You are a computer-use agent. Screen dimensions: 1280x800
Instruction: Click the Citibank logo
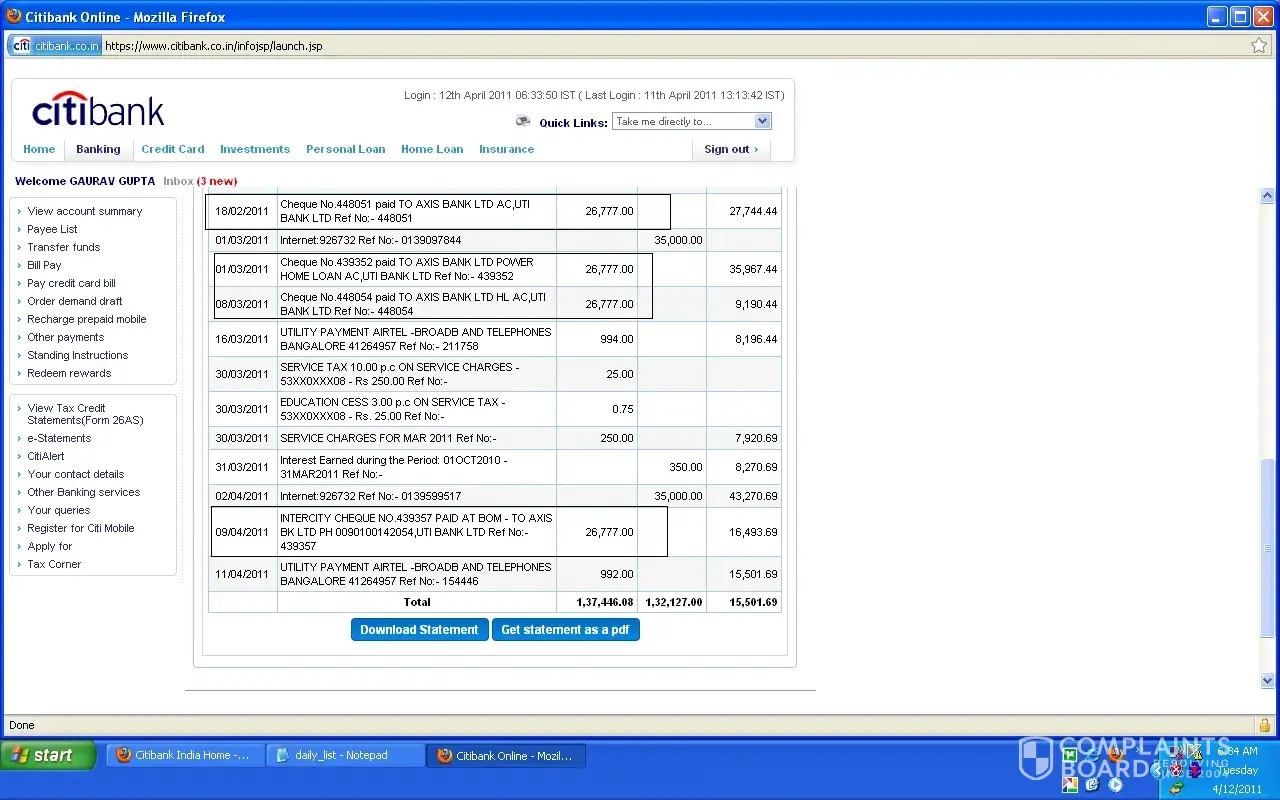98,110
